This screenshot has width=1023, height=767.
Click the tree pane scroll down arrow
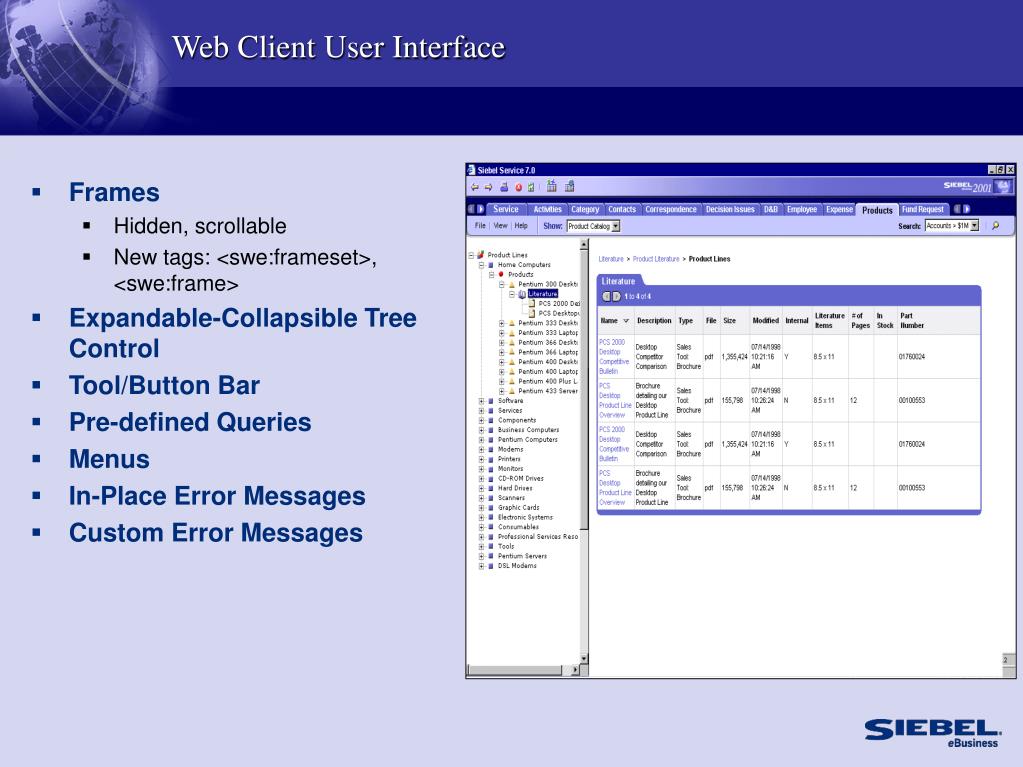point(585,658)
